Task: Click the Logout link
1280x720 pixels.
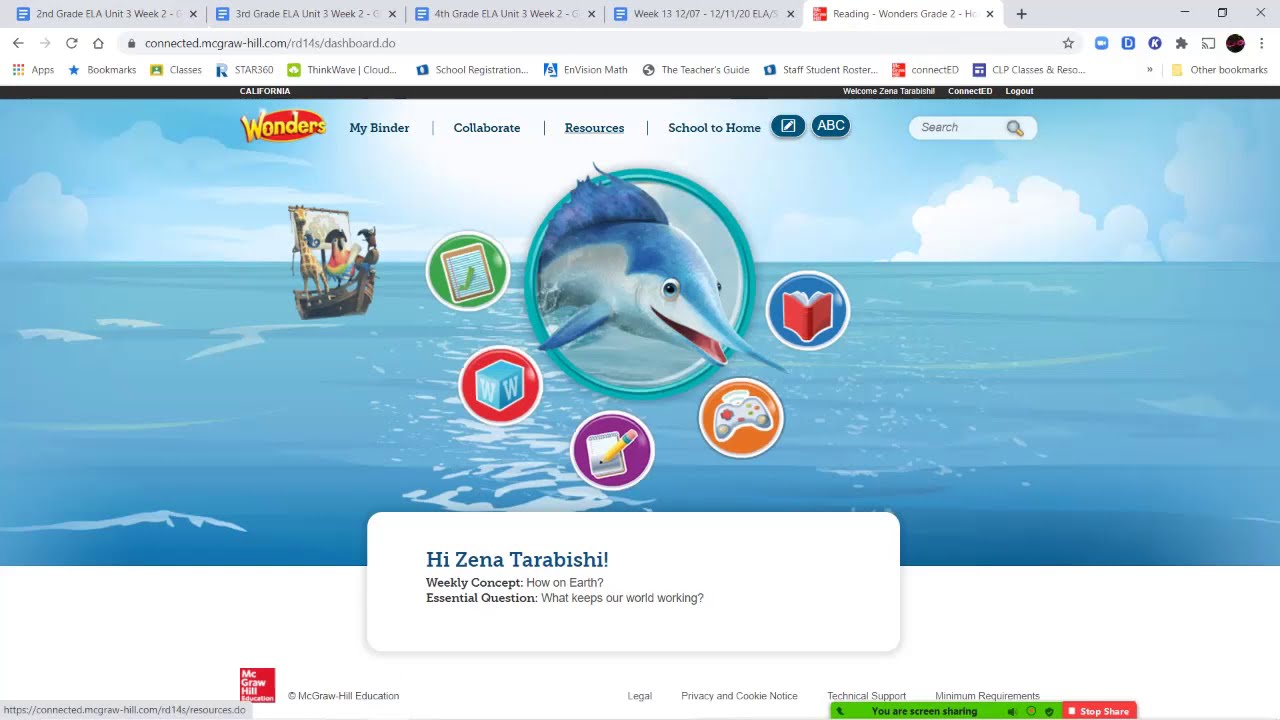Action: pos(1019,91)
